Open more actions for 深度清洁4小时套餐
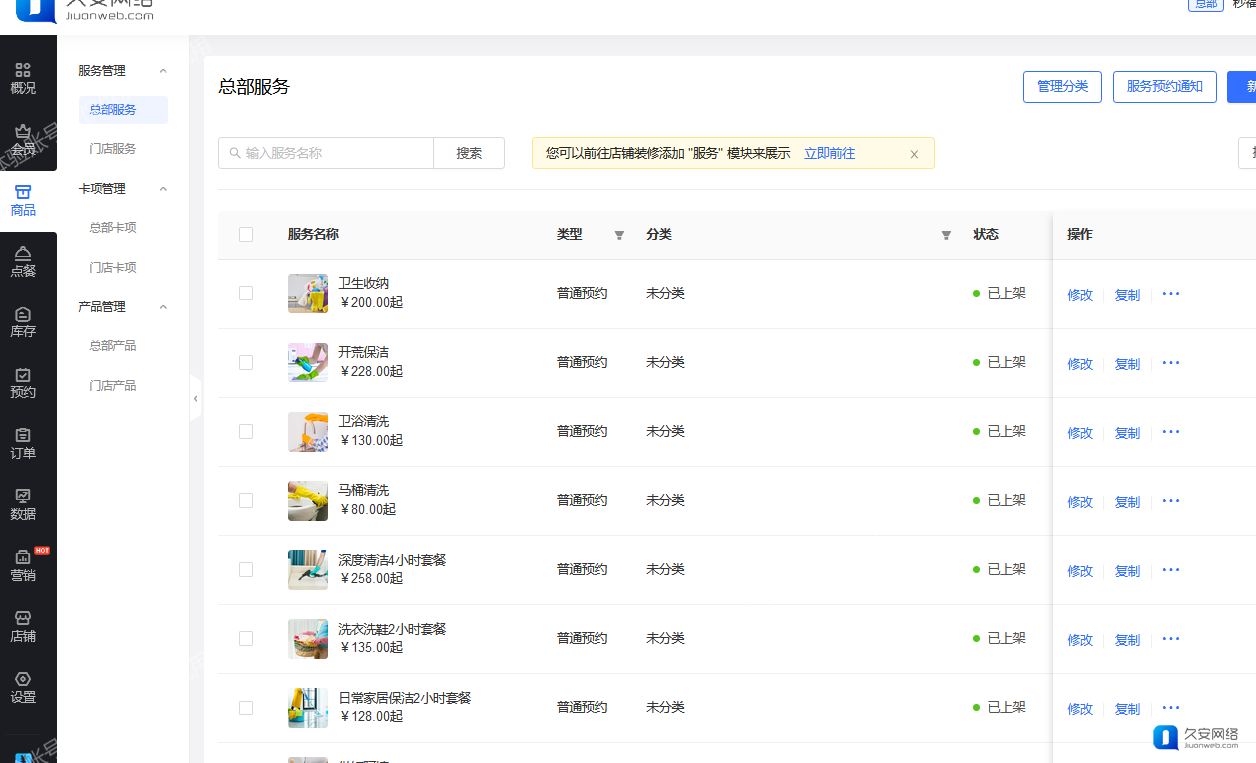Screen dimensions: 1256x763 coord(1171,570)
